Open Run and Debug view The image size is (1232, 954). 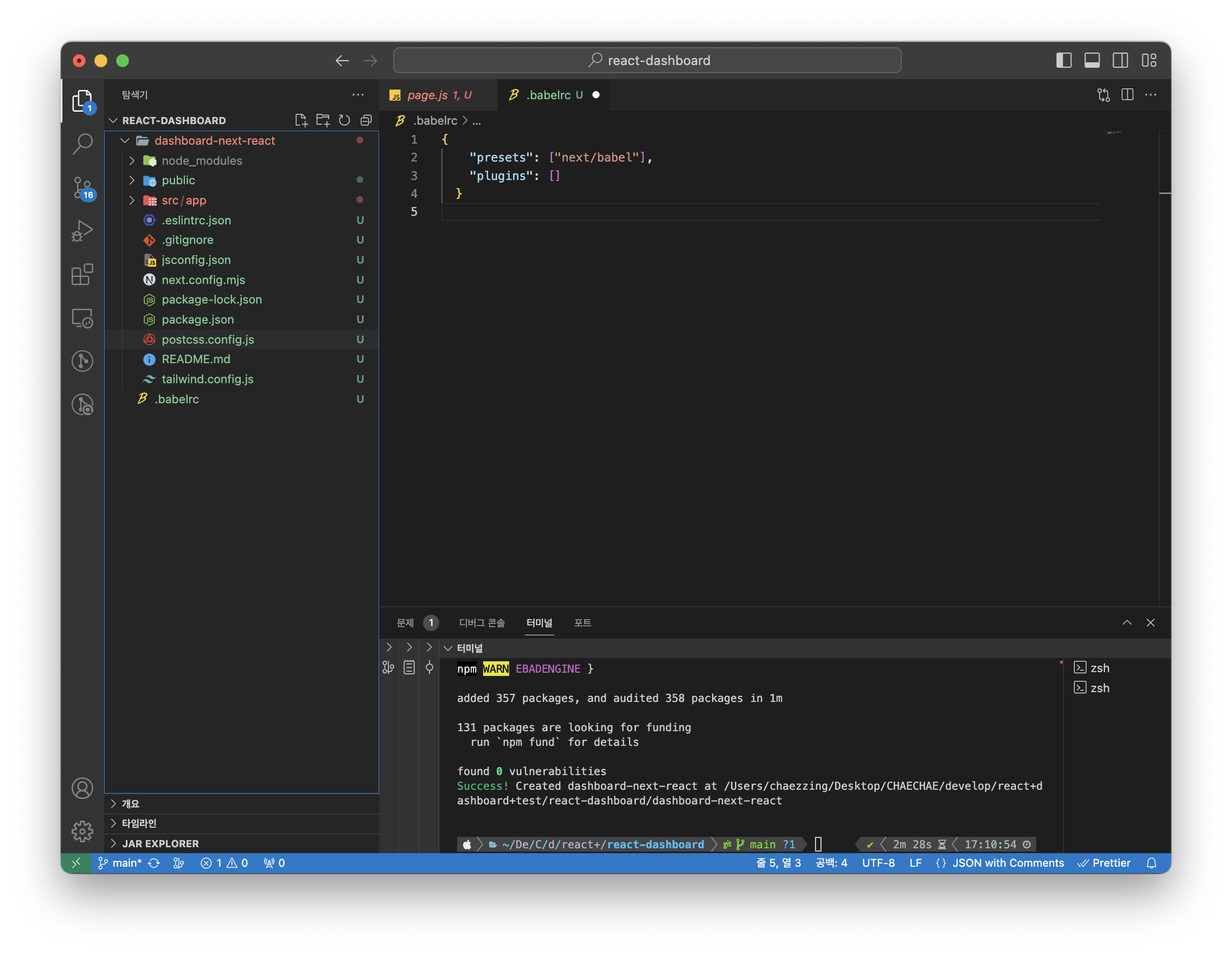[82, 231]
